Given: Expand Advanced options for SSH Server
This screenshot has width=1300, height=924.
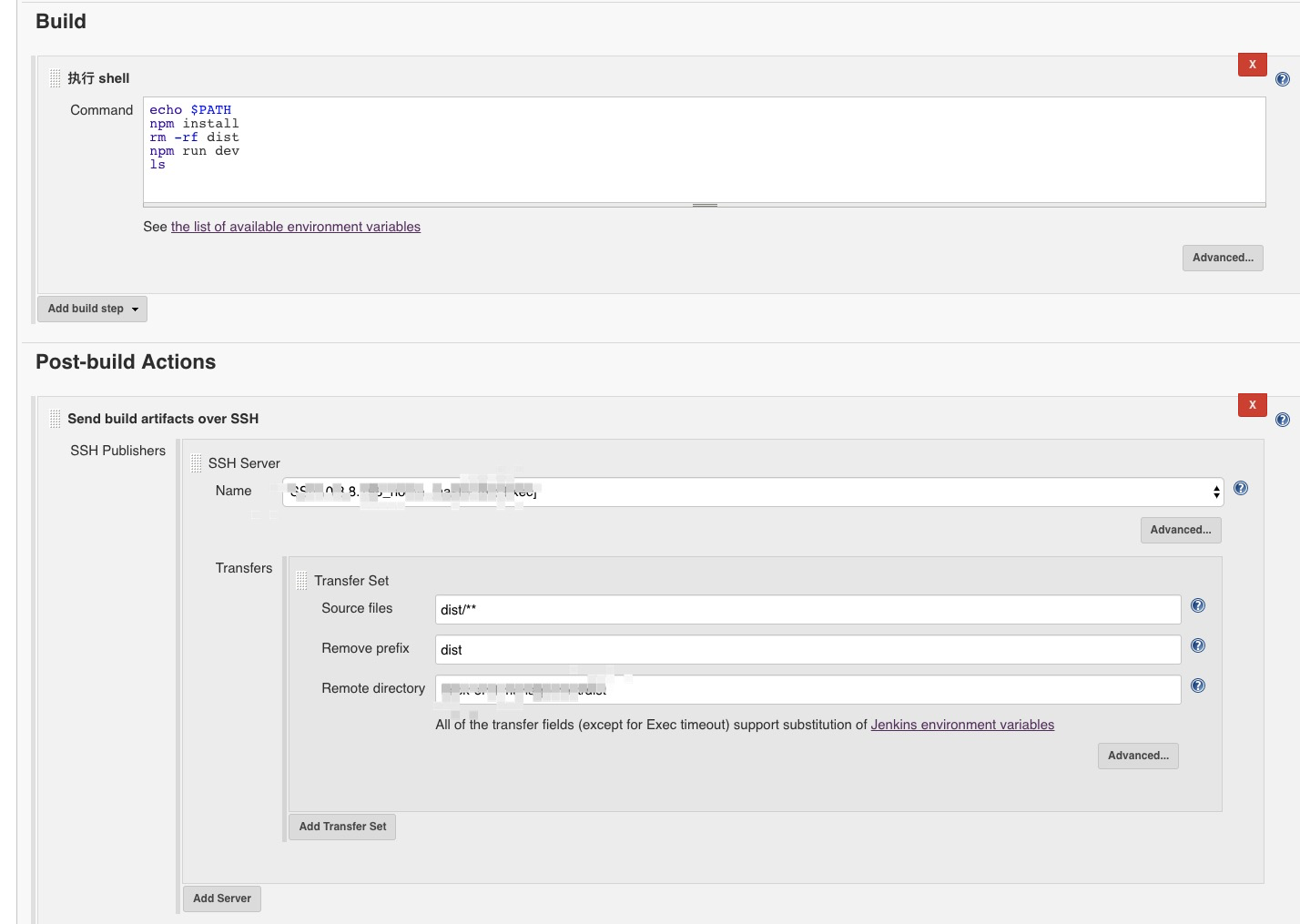Looking at the screenshot, I should click(x=1180, y=530).
